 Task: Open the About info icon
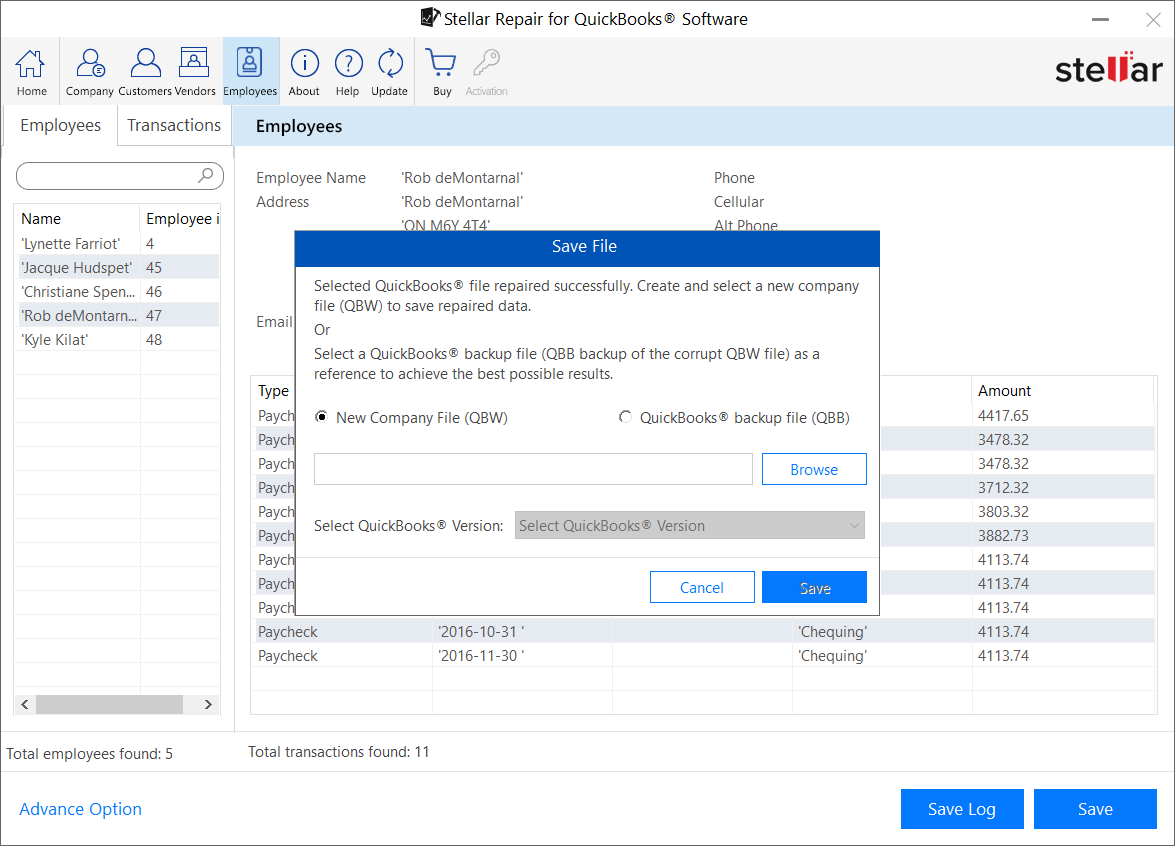click(x=304, y=72)
